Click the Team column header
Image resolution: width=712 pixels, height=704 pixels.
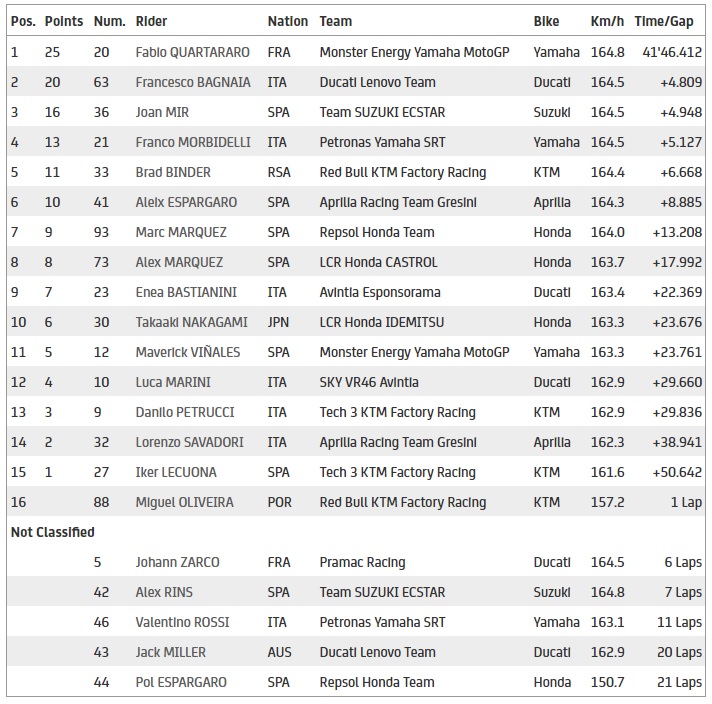pos(336,21)
